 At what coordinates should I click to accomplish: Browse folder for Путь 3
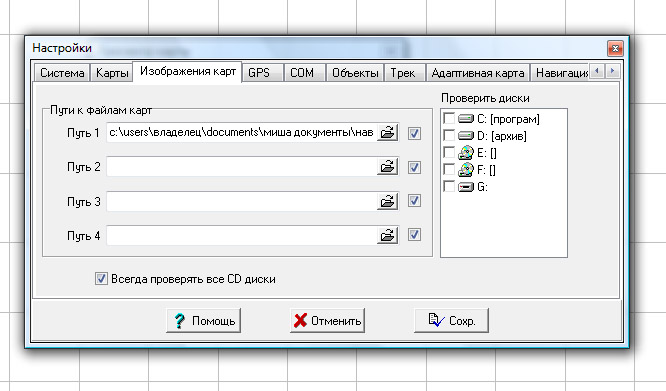387,201
